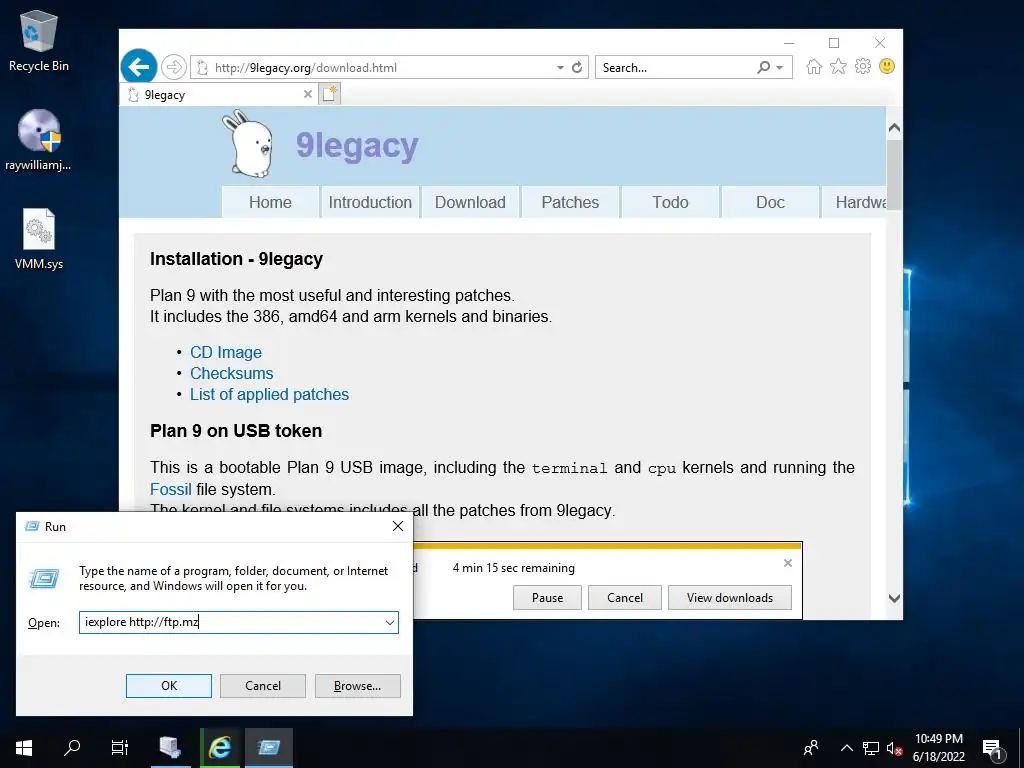The width and height of the screenshot is (1024, 768).
Task: Open Task View on the taskbar
Action: 120,748
